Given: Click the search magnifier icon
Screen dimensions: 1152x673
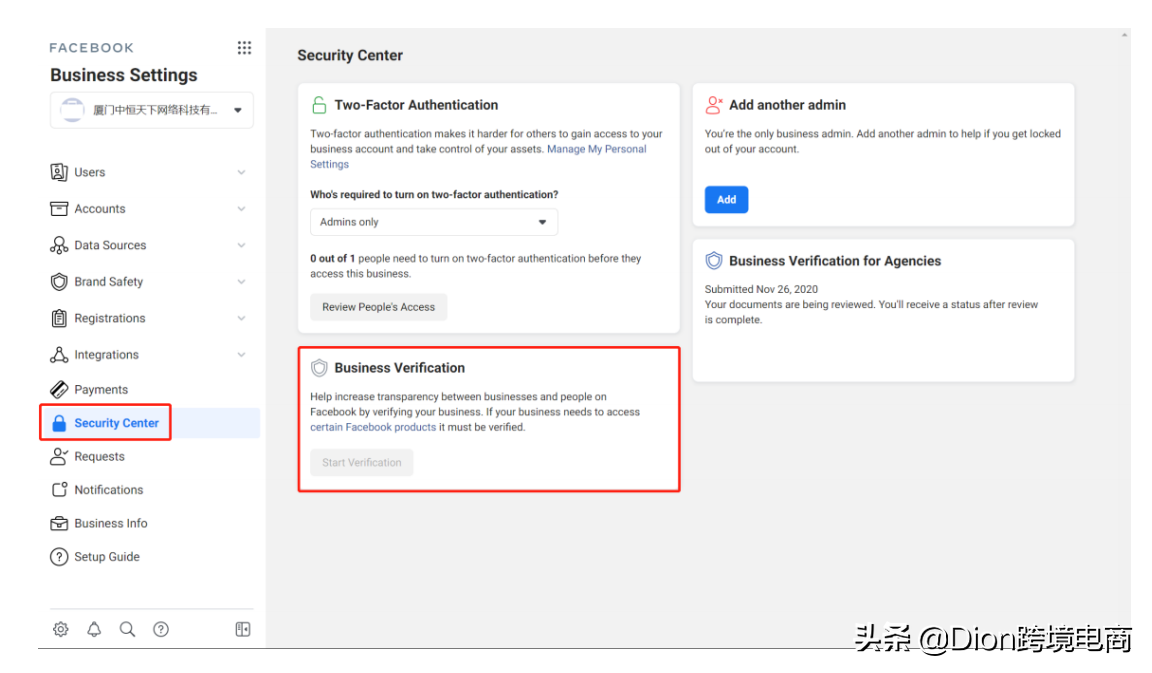Looking at the screenshot, I should coord(127,630).
